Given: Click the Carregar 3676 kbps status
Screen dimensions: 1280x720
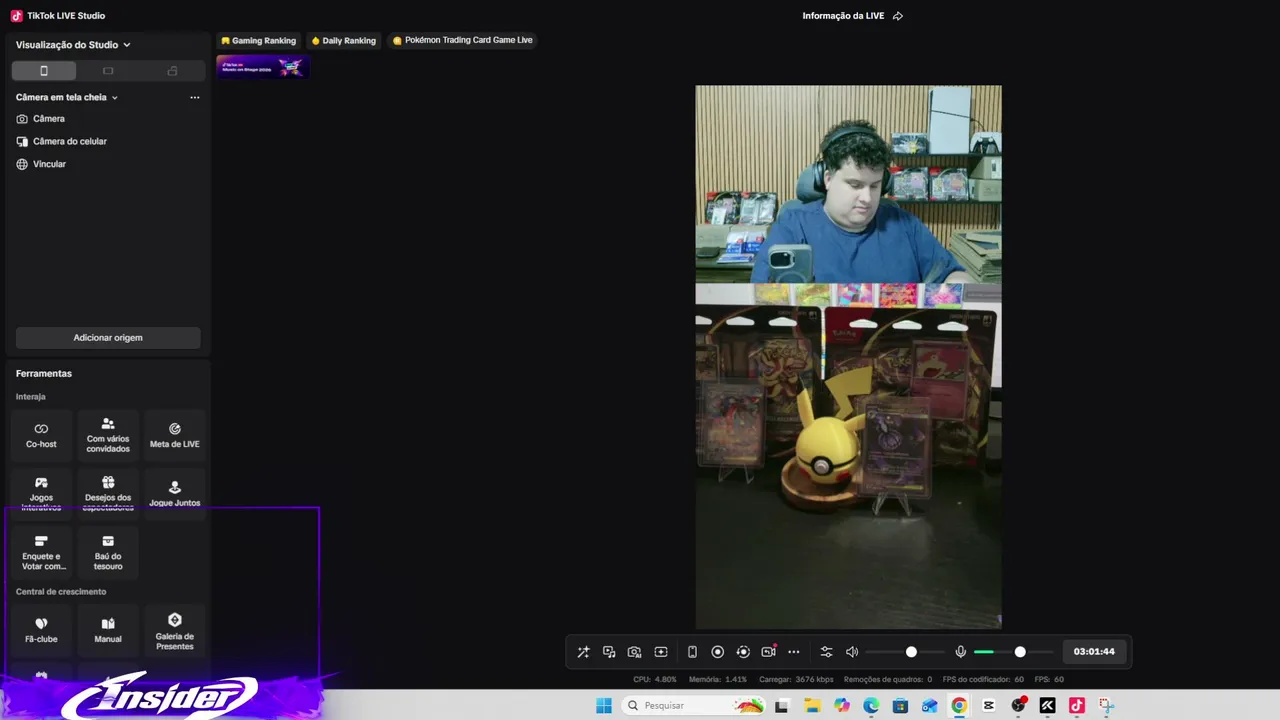Looking at the screenshot, I should point(796,679).
